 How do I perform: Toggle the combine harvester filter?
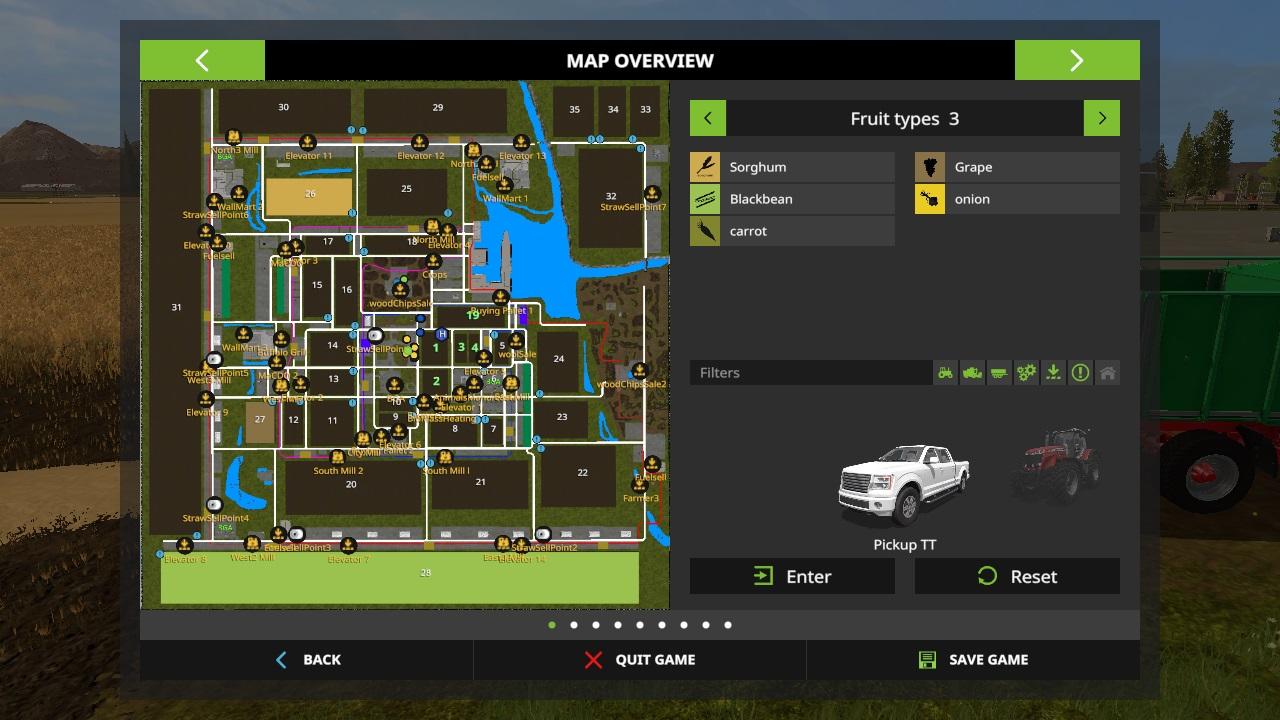pyautogui.click(x=972, y=373)
